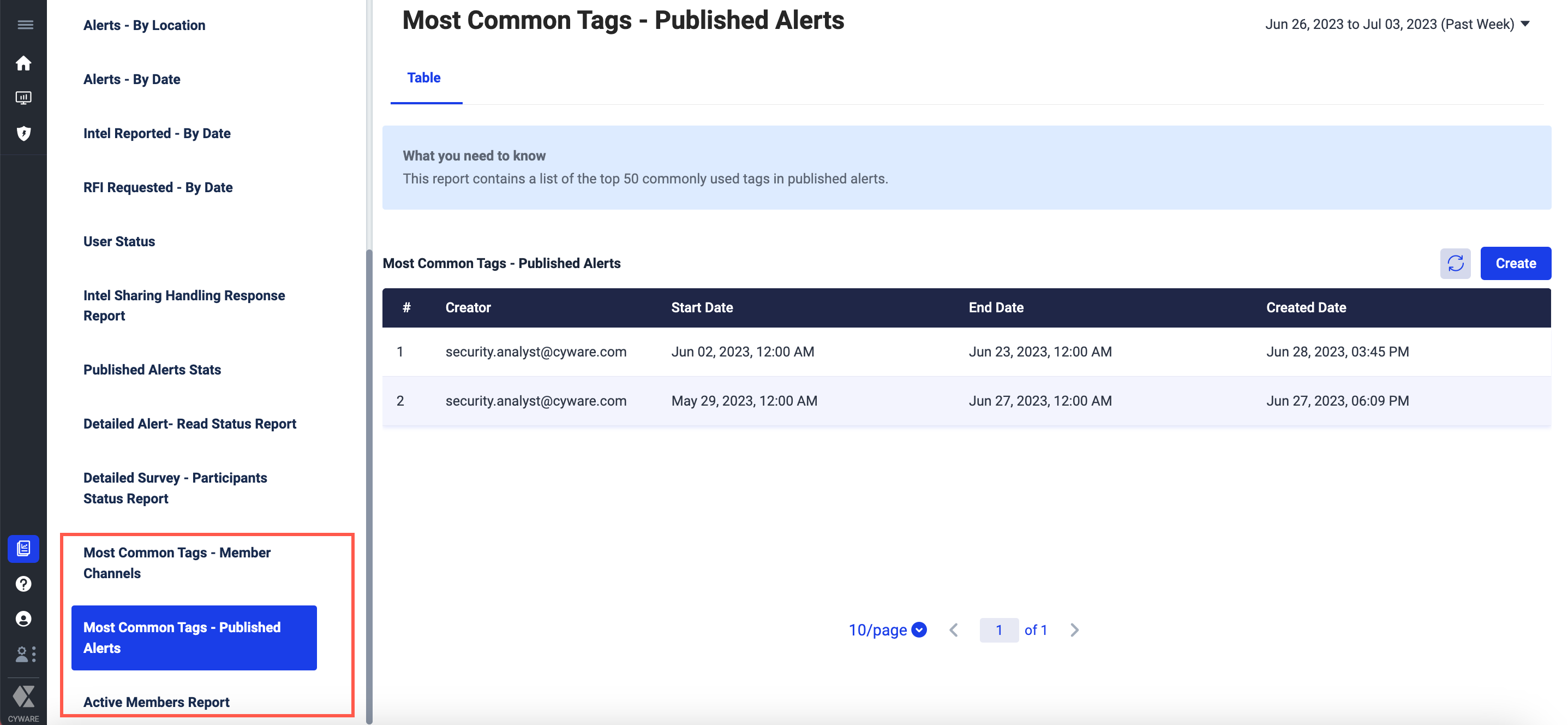
Task: Open the user management settings icon
Action: 25,653
